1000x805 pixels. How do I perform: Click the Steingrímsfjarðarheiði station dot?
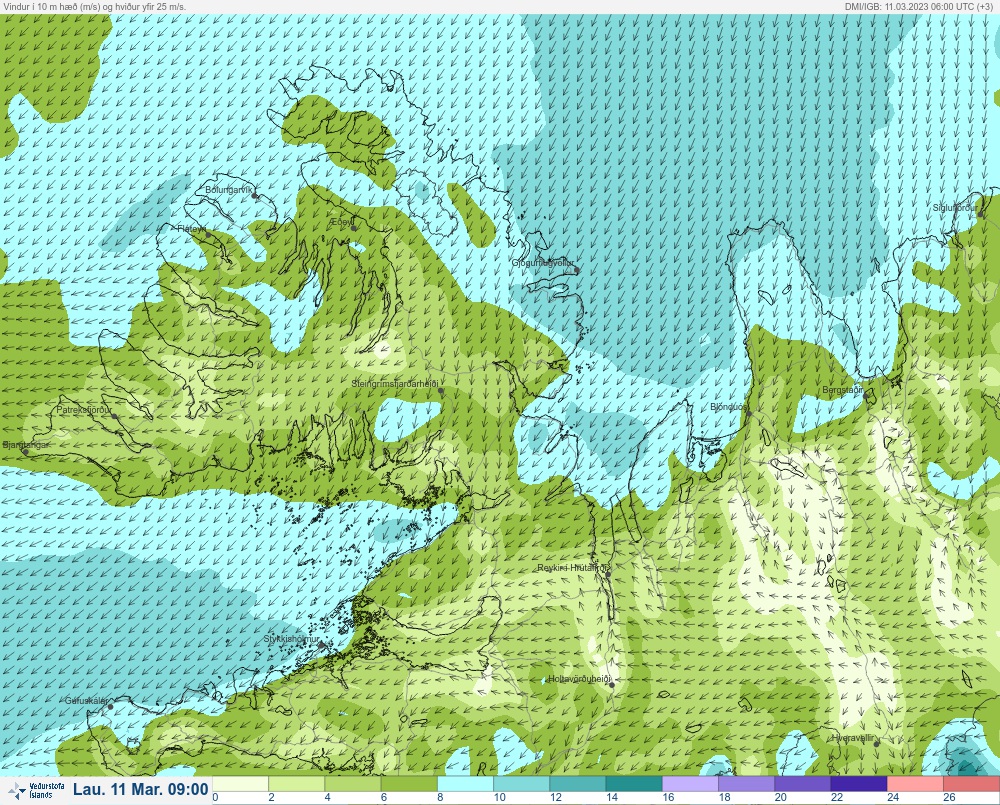click(x=441, y=390)
